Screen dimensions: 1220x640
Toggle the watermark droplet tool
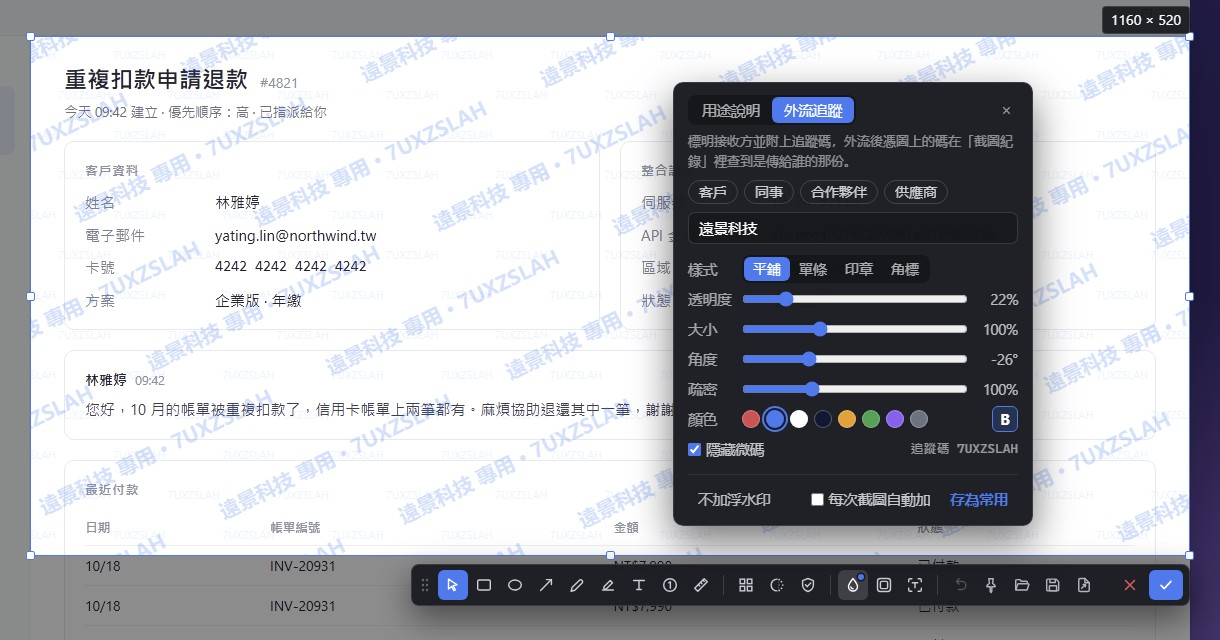pyautogui.click(x=853, y=585)
